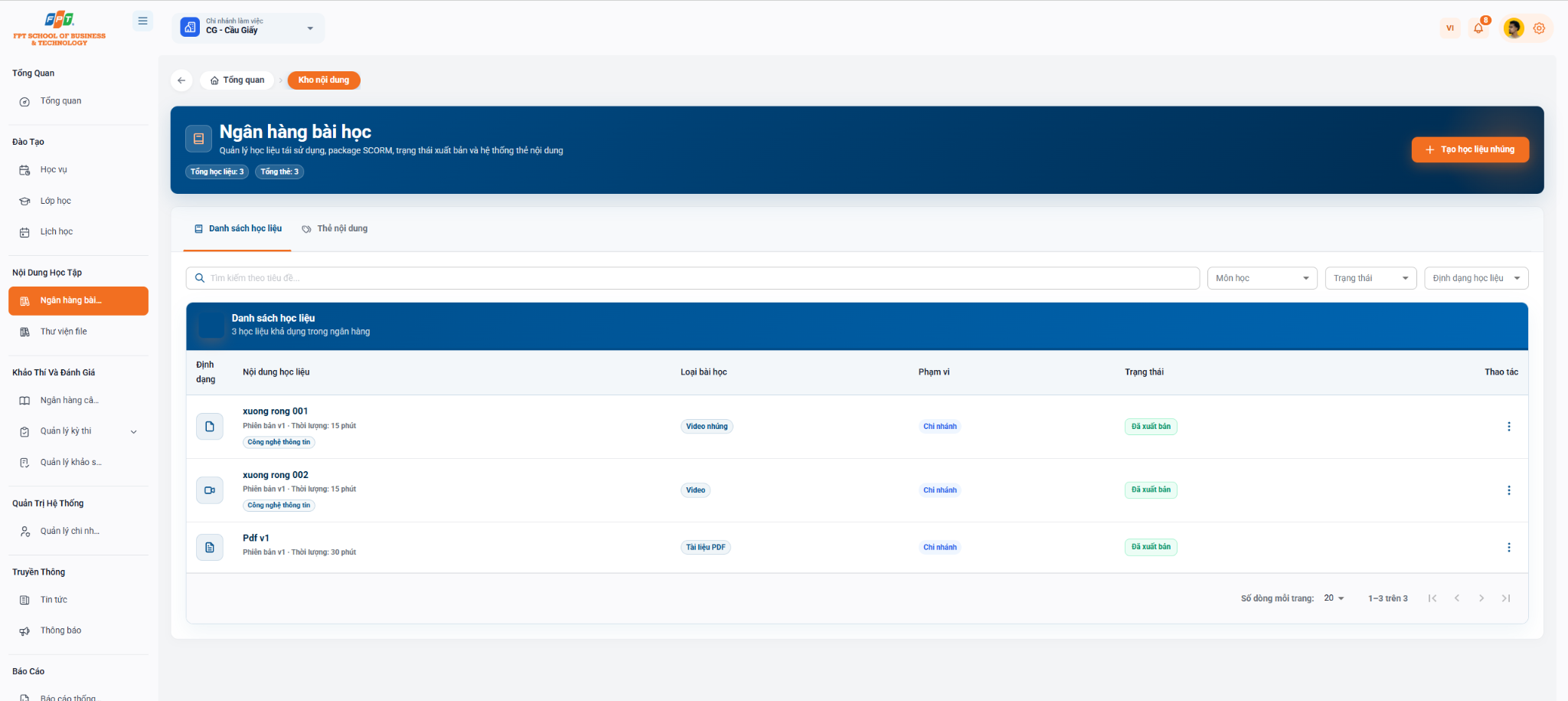Screen dimensions: 1568x701
Task: Click the FPT School logo
Action: pos(60,29)
